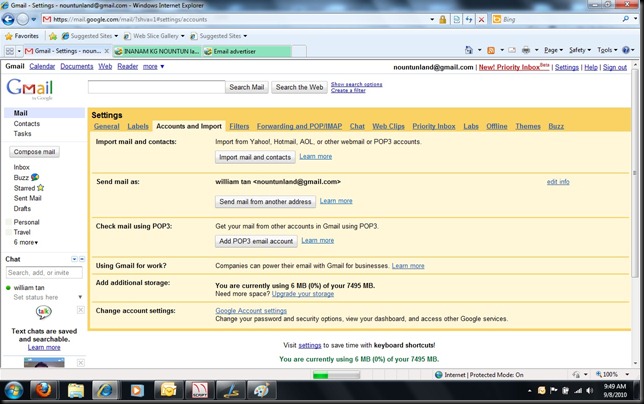Click the Buzz icon in sidebar
The image size is (644, 404).
point(35,177)
